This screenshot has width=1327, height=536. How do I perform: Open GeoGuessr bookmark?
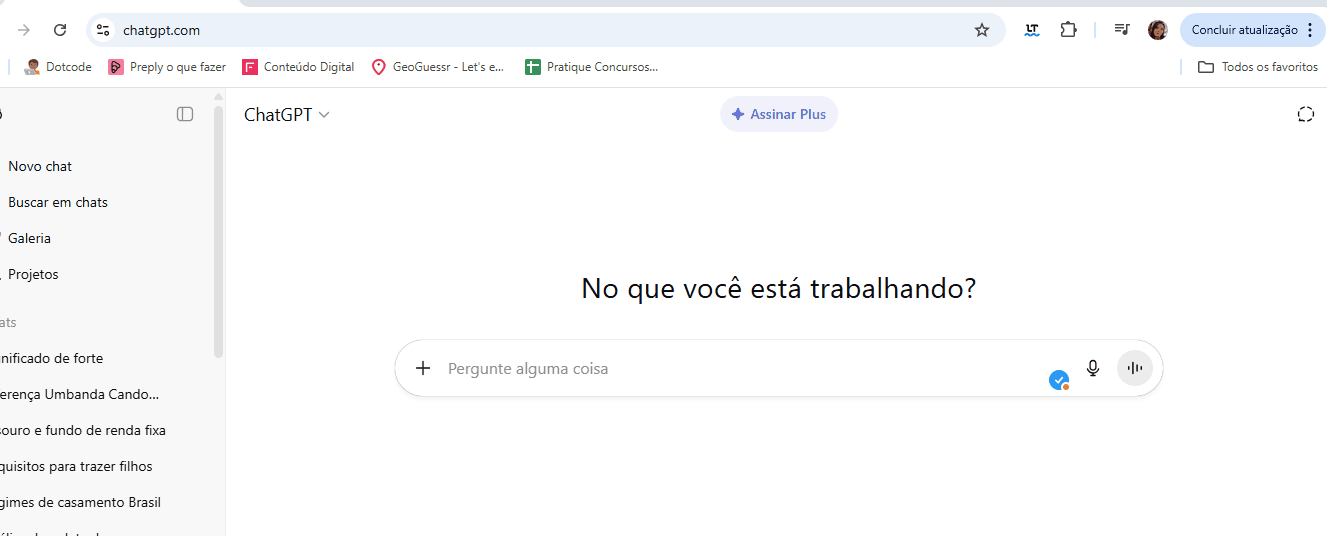pos(438,67)
